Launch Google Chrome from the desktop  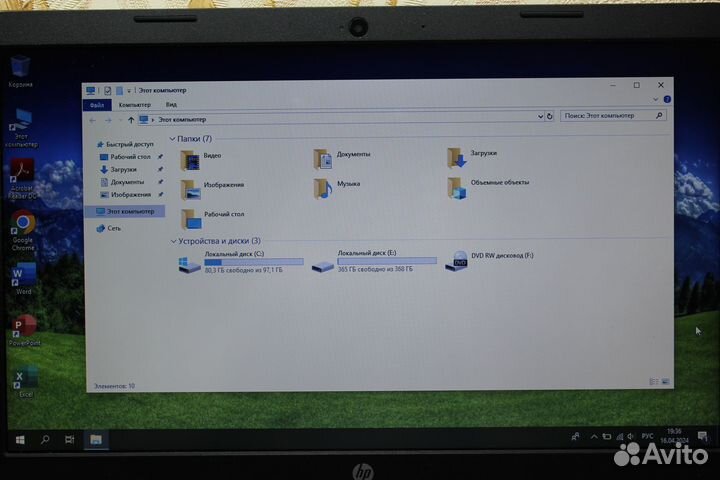pyautogui.click(x=23, y=231)
